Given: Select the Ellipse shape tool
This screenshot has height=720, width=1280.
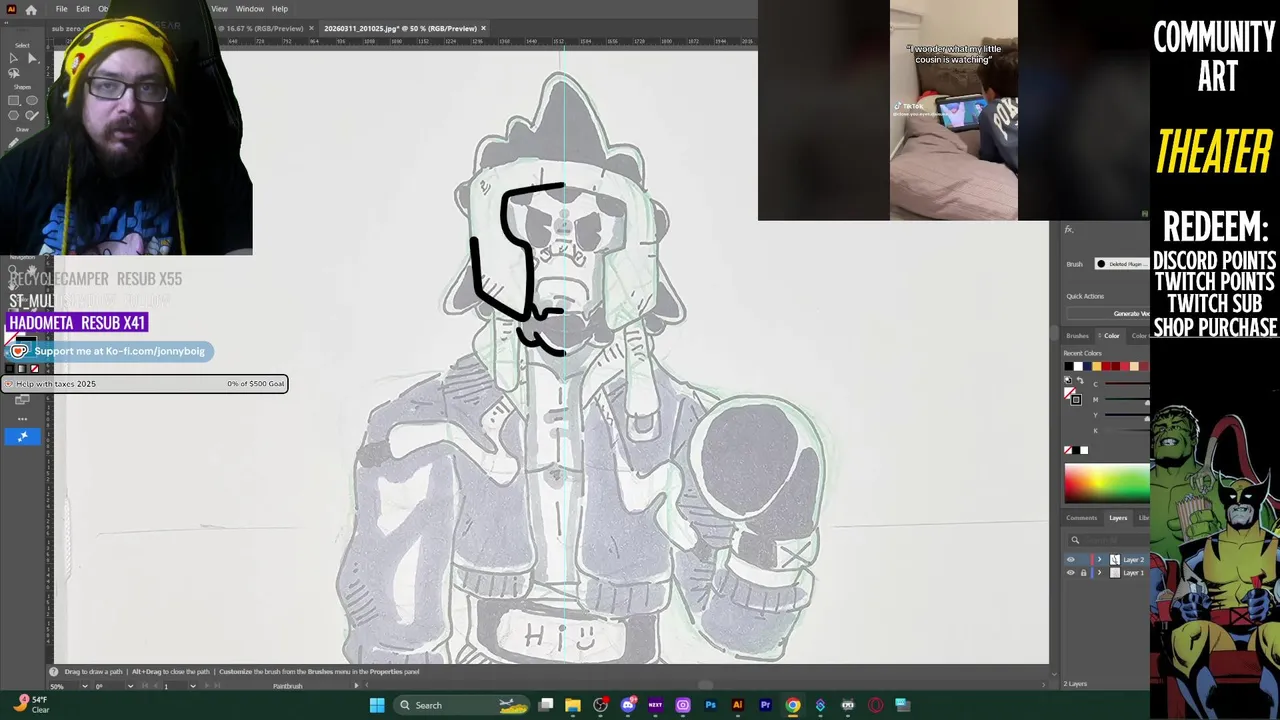Looking at the screenshot, I should 32,101.
